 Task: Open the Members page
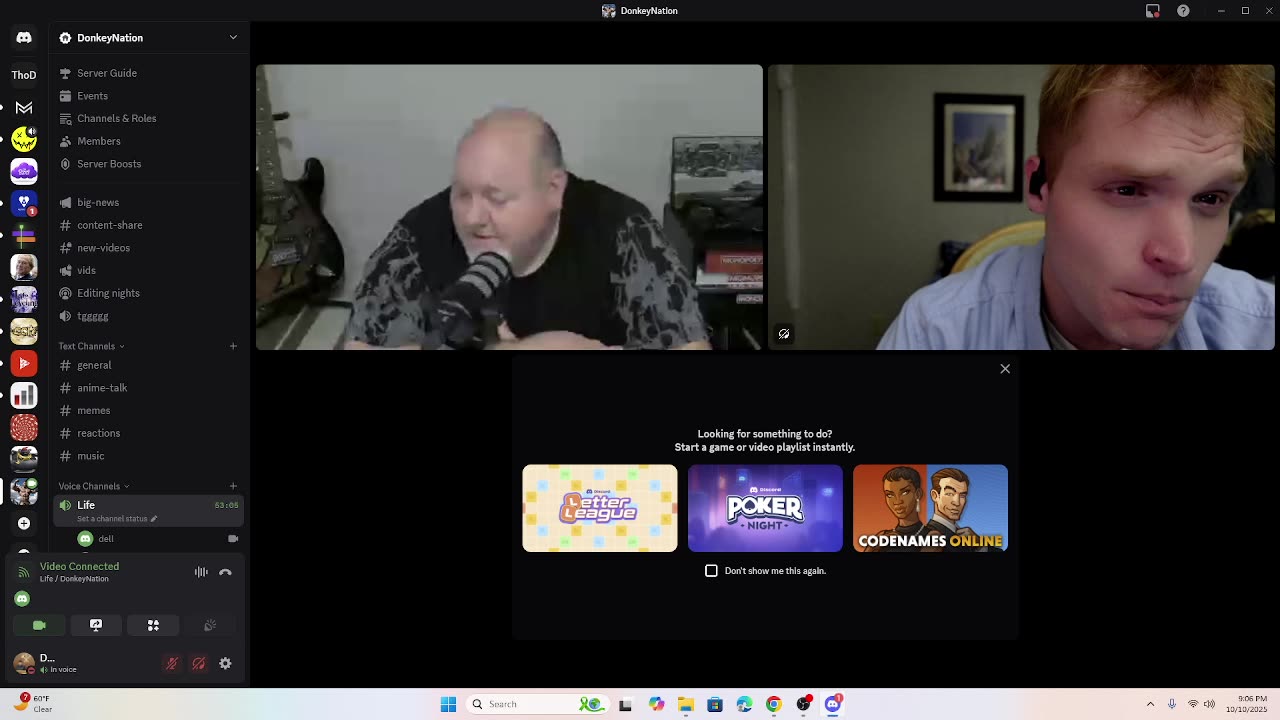148,141
